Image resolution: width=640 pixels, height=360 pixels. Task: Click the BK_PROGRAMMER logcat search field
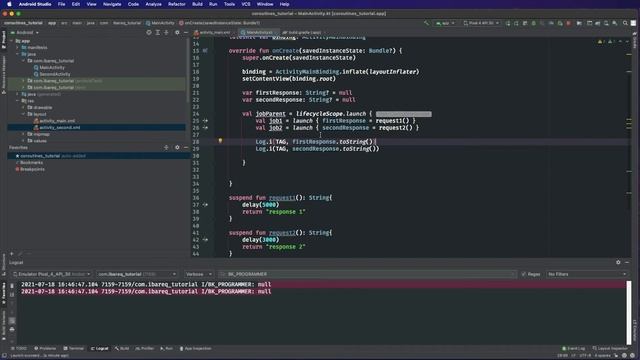click(367, 274)
